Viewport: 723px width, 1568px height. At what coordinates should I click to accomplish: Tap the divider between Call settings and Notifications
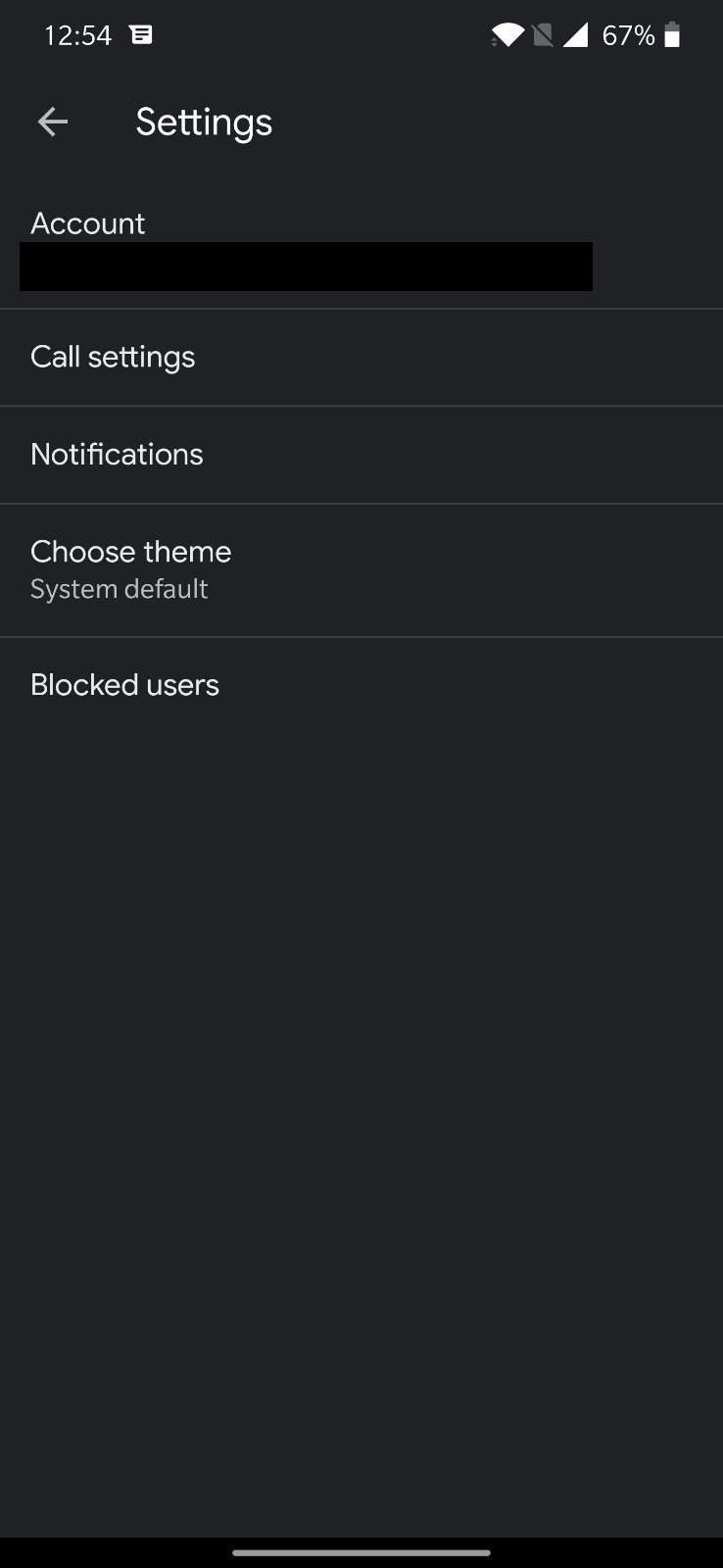[x=361, y=406]
